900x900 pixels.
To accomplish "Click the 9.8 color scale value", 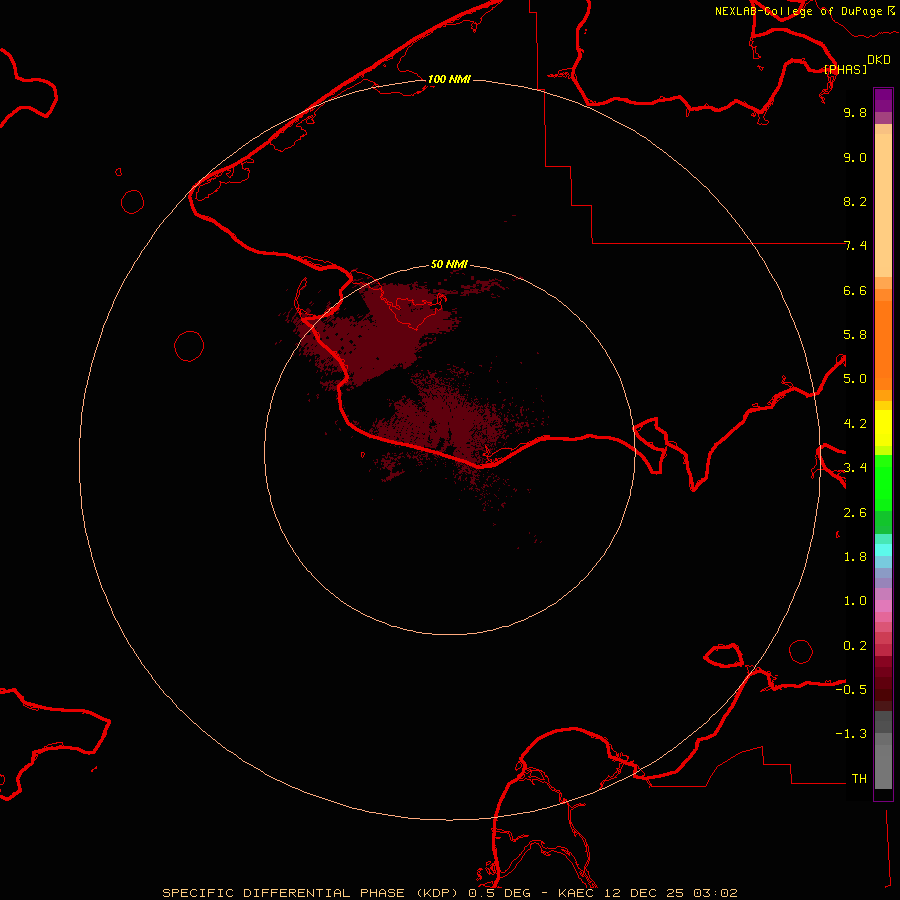I will click(854, 113).
